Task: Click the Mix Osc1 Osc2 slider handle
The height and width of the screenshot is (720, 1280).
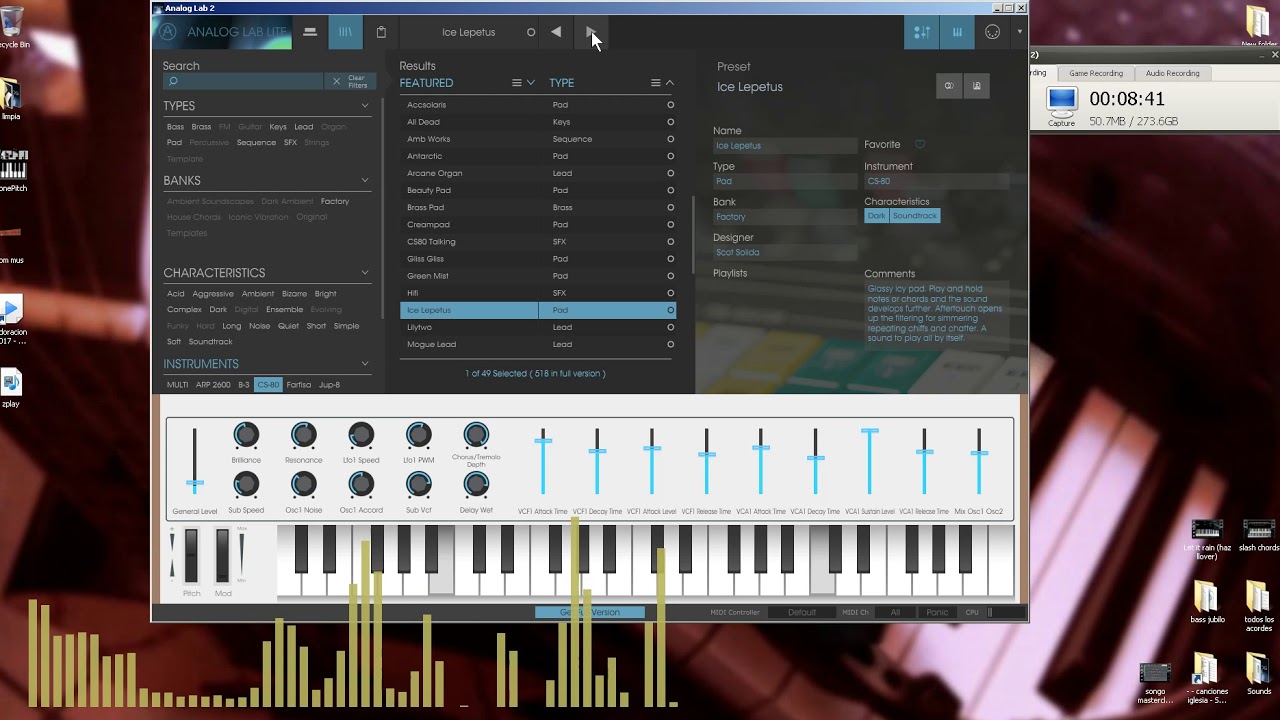Action: point(979,453)
